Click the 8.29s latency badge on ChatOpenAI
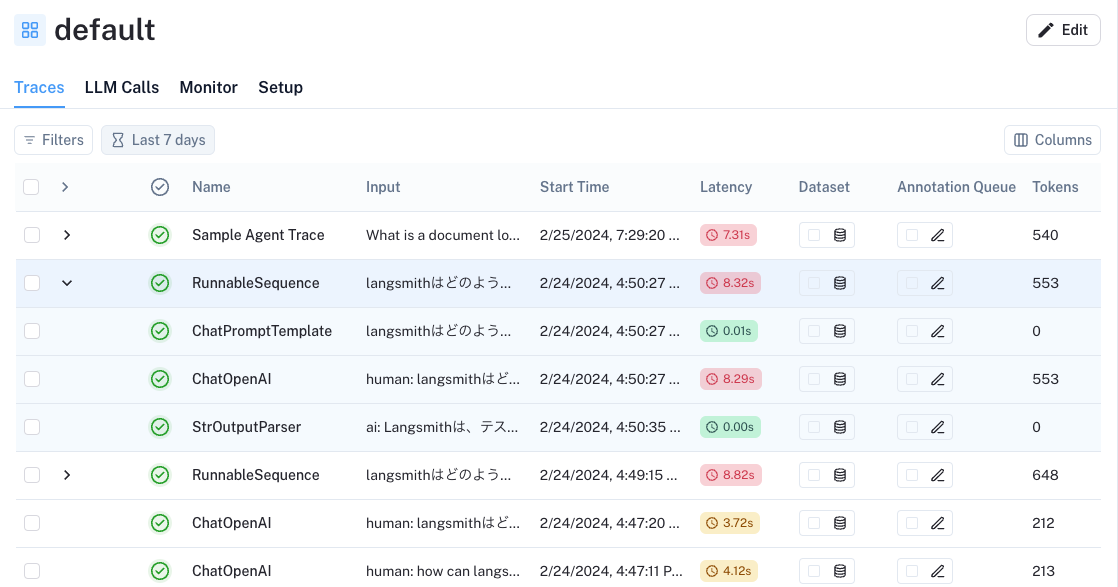 click(x=730, y=379)
